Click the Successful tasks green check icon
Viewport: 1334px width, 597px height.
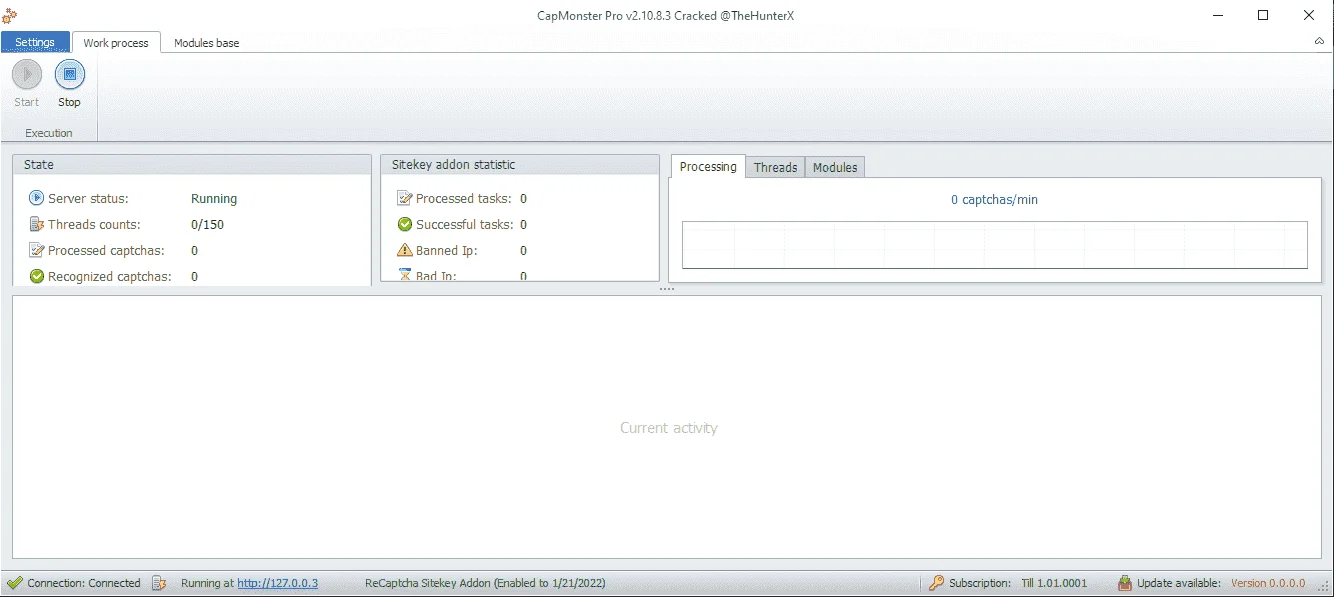pos(405,224)
